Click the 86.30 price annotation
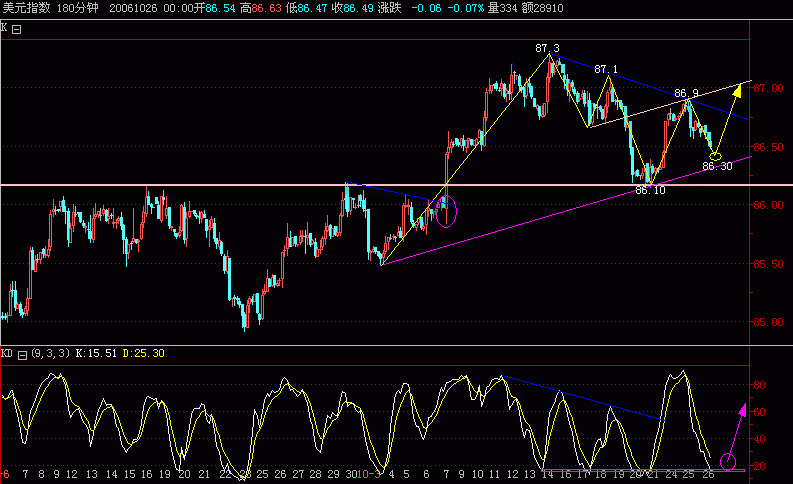Image resolution: width=793 pixels, height=484 pixels. (x=717, y=166)
